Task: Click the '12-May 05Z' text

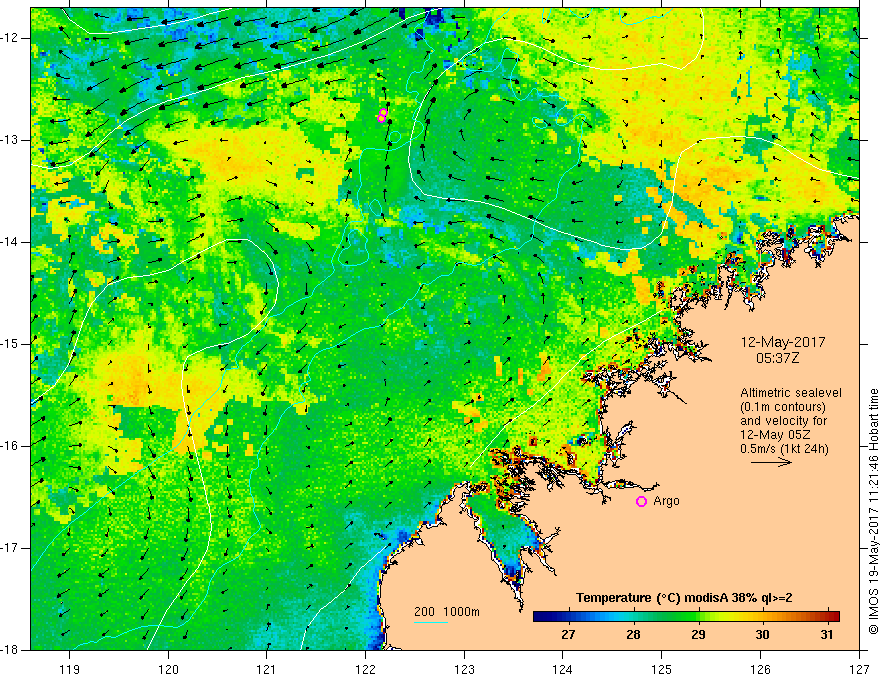Action: coord(775,435)
